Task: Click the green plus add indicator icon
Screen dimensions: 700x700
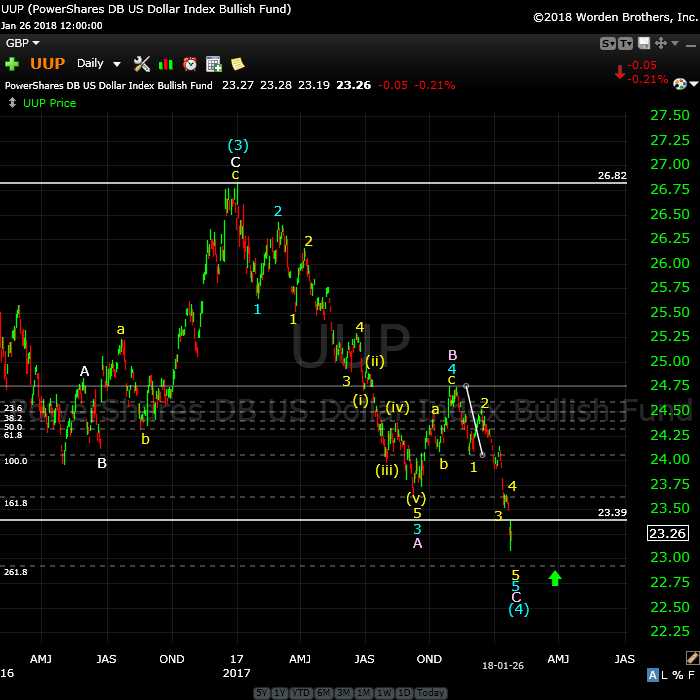Action: click(12, 64)
